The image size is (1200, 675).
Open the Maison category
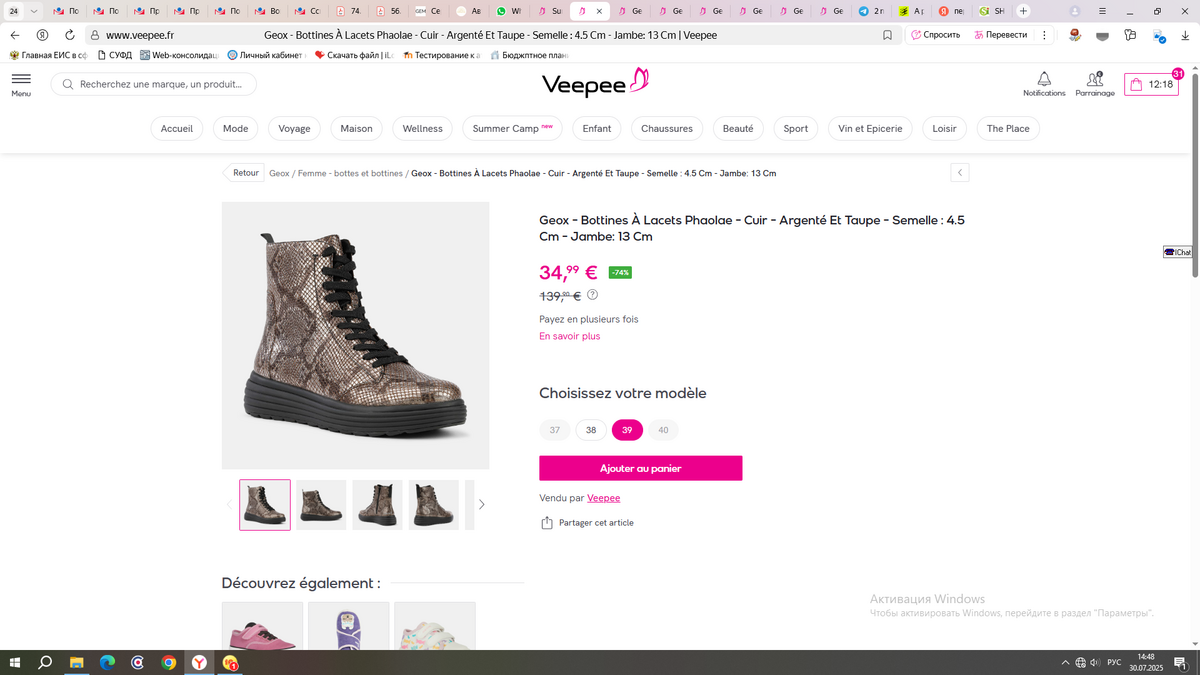(356, 128)
